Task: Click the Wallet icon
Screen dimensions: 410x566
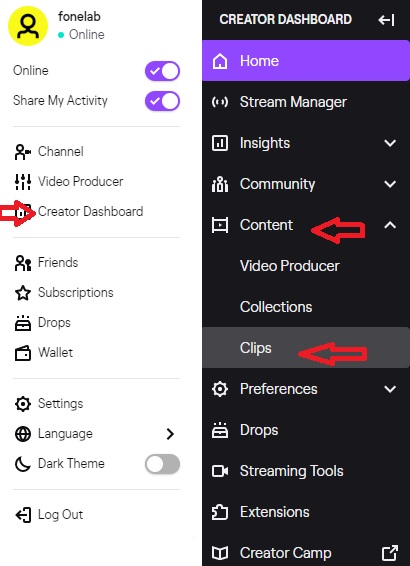Action: point(23,353)
